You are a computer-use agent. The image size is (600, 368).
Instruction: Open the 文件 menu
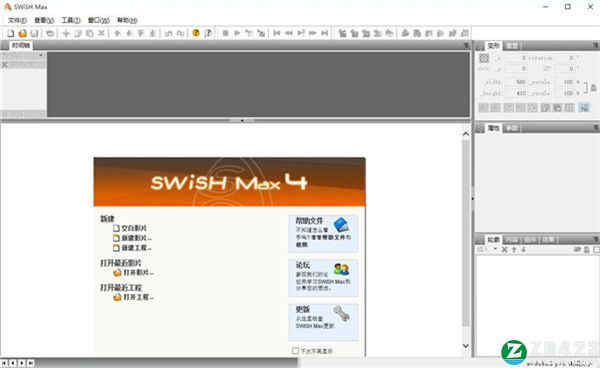click(x=17, y=20)
